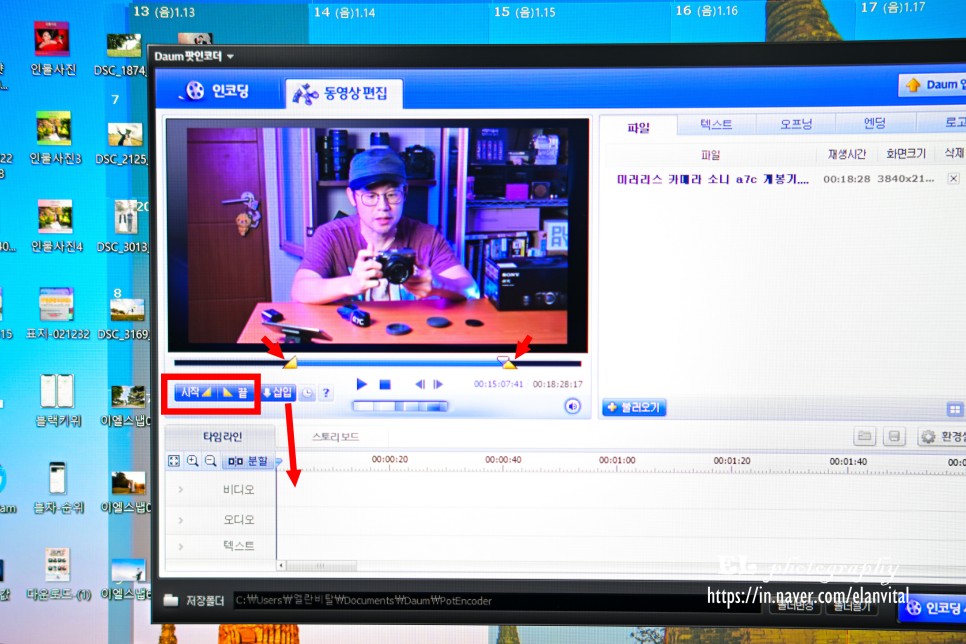Screen dimensions: 966x644
Task: Mute audio with the speaker icon
Action: (572, 406)
